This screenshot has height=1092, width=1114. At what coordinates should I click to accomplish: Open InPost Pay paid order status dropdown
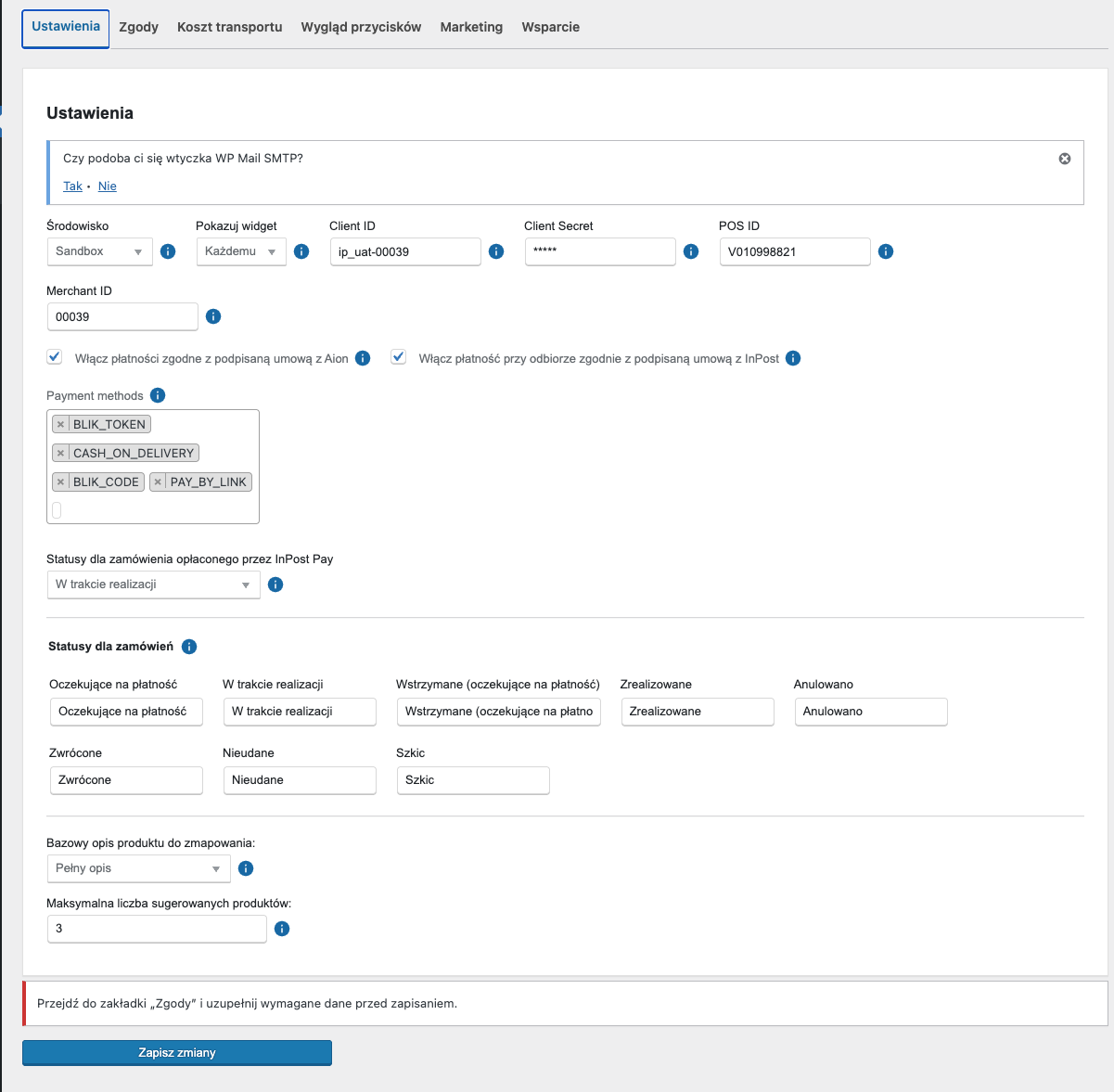tap(153, 585)
